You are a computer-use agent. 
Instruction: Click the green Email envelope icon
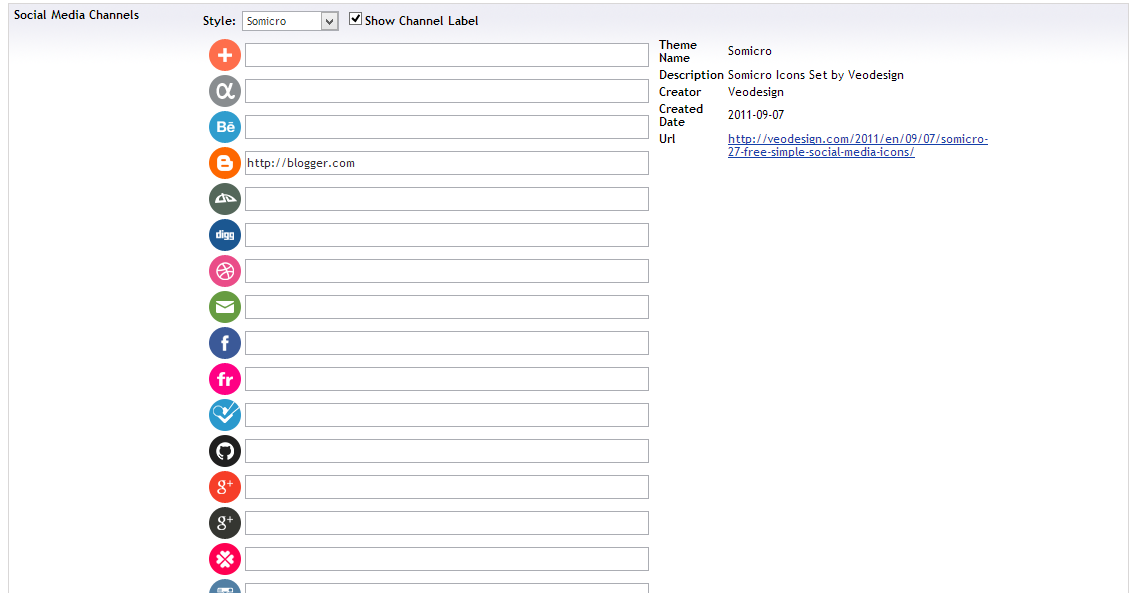click(225, 307)
